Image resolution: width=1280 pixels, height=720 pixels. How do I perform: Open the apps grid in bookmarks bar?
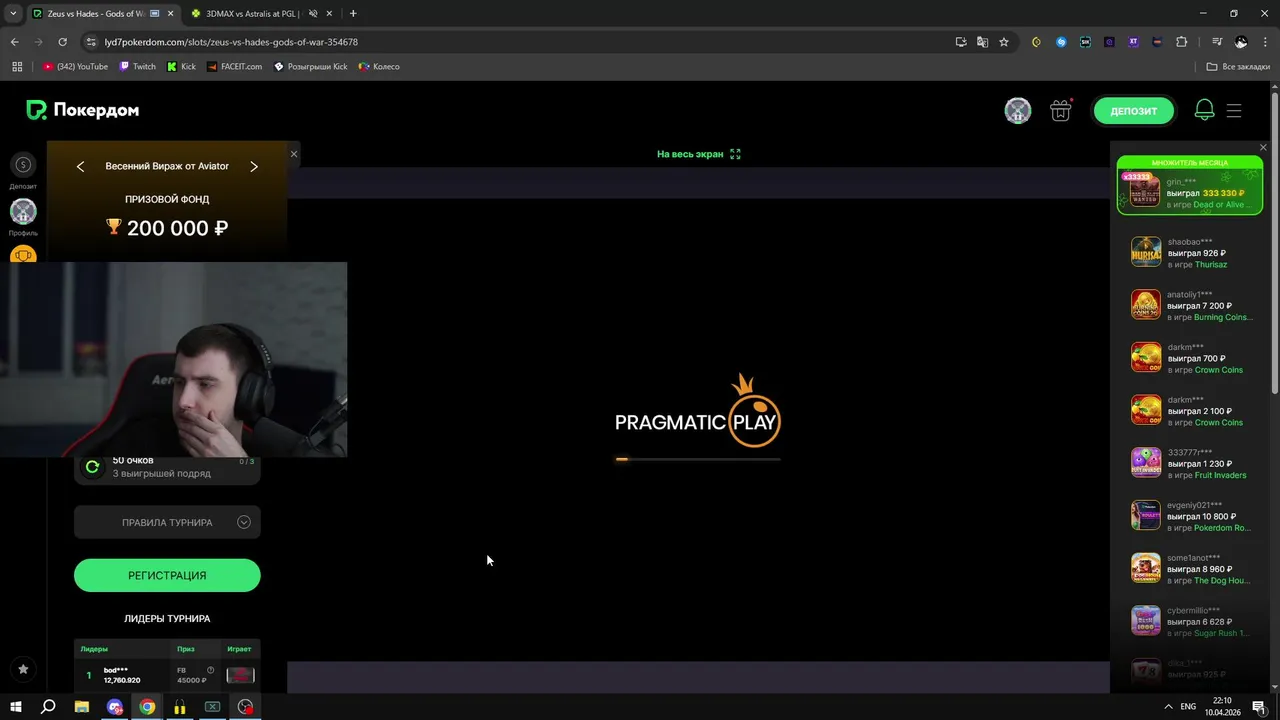(x=17, y=67)
